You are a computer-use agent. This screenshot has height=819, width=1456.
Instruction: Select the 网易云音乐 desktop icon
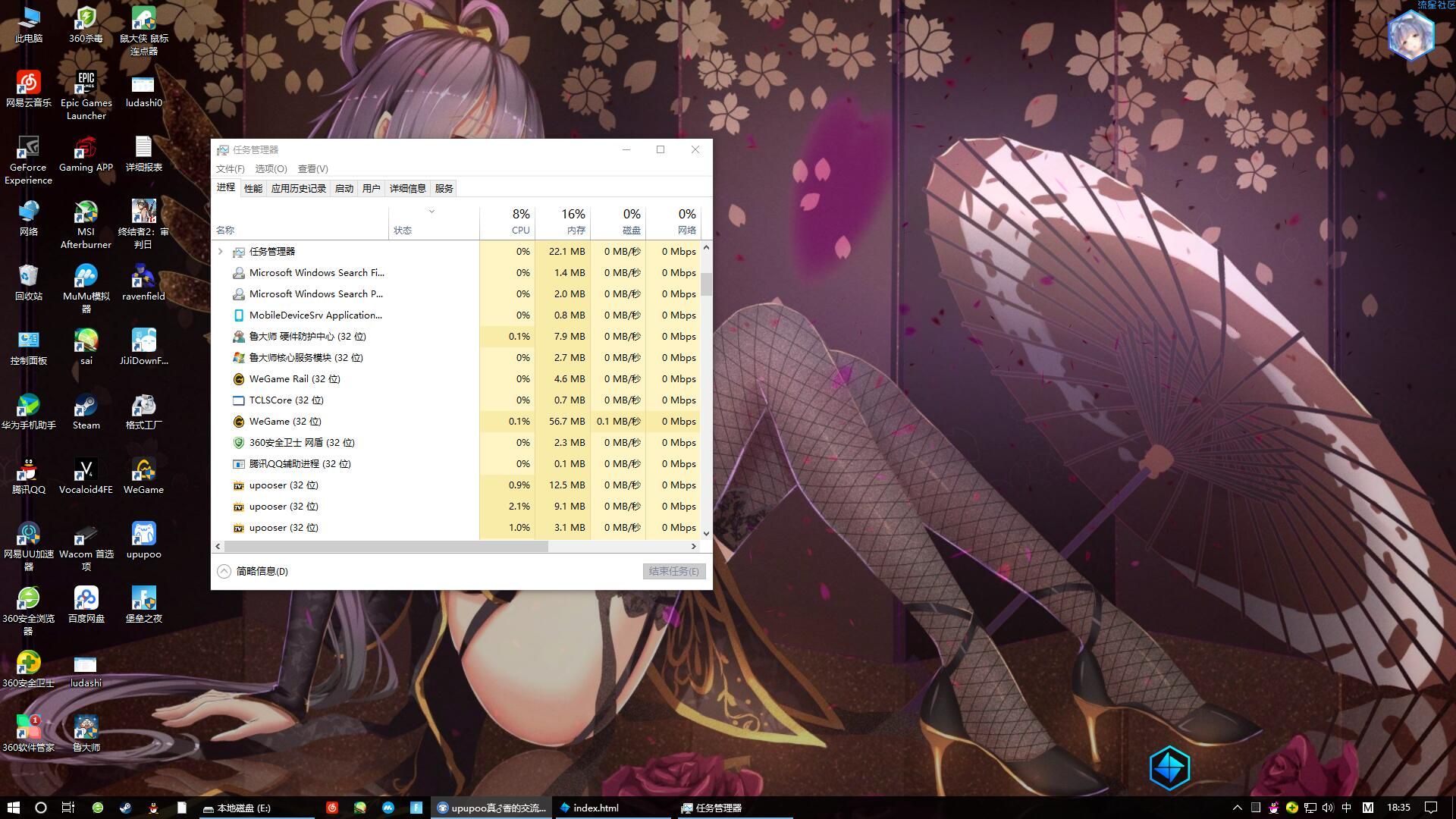coord(28,89)
